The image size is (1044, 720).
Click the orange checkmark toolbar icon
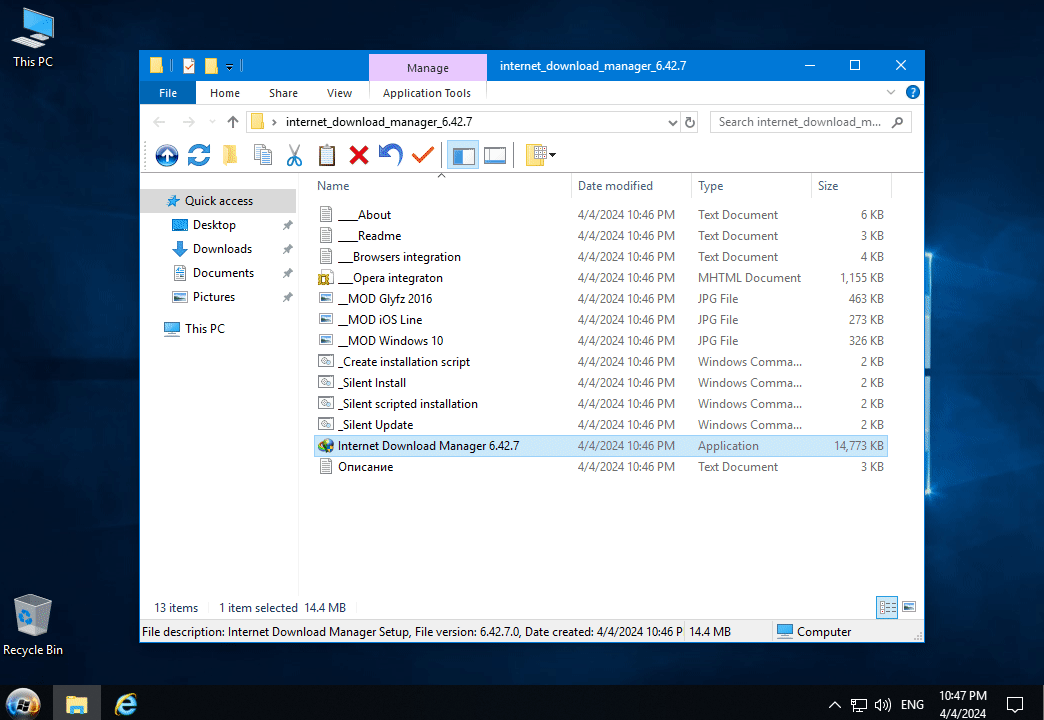click(423, 155)
